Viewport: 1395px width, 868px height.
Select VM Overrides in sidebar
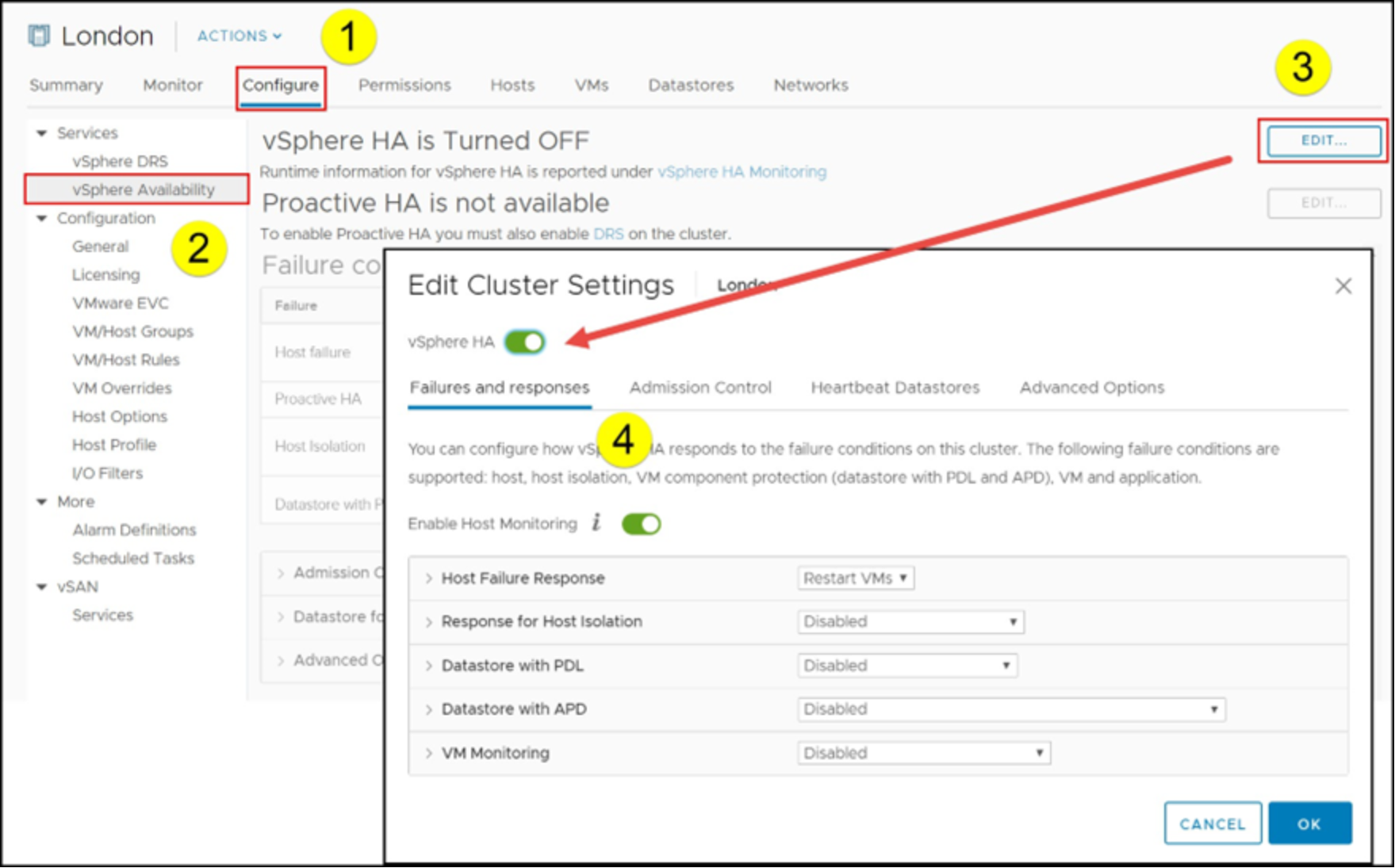click(x=121, y=388)
